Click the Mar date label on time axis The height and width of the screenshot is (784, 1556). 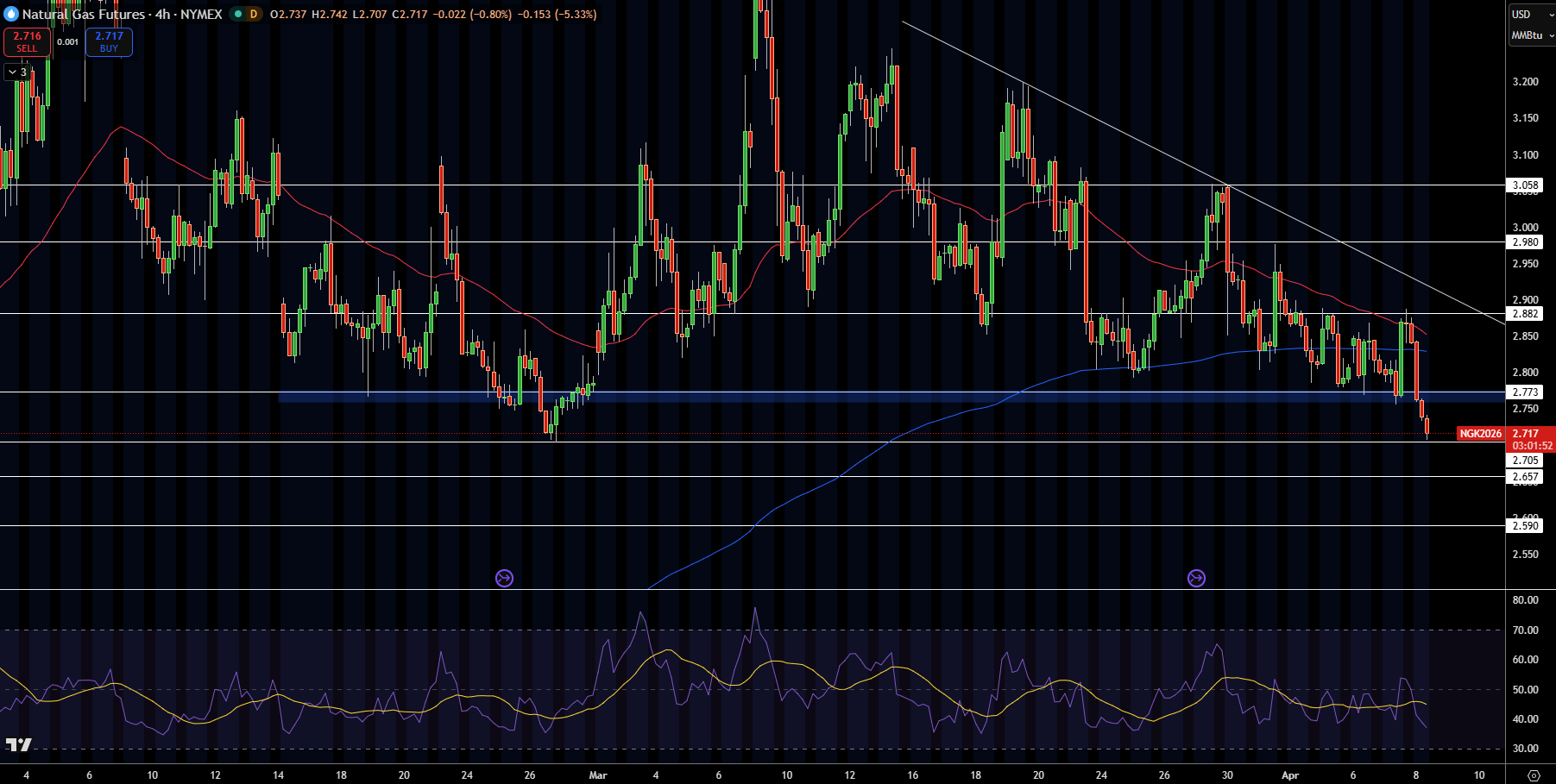[x=598, y=775]
